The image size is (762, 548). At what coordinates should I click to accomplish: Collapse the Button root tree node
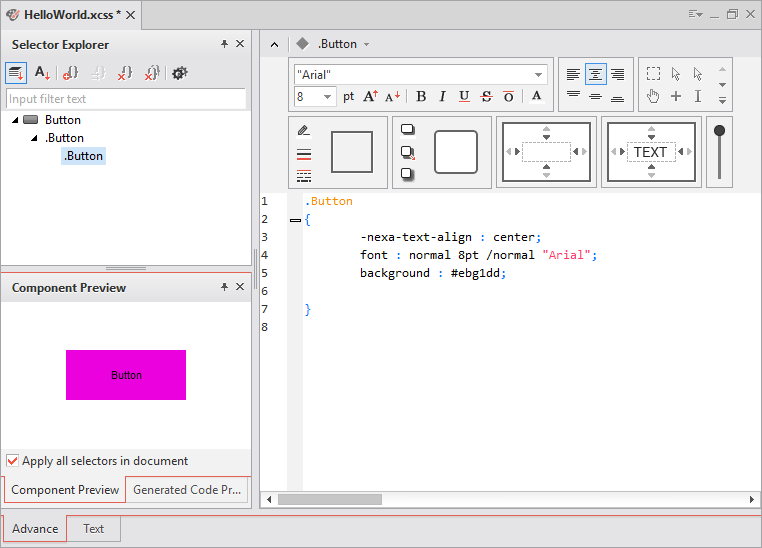pos(16,120)
